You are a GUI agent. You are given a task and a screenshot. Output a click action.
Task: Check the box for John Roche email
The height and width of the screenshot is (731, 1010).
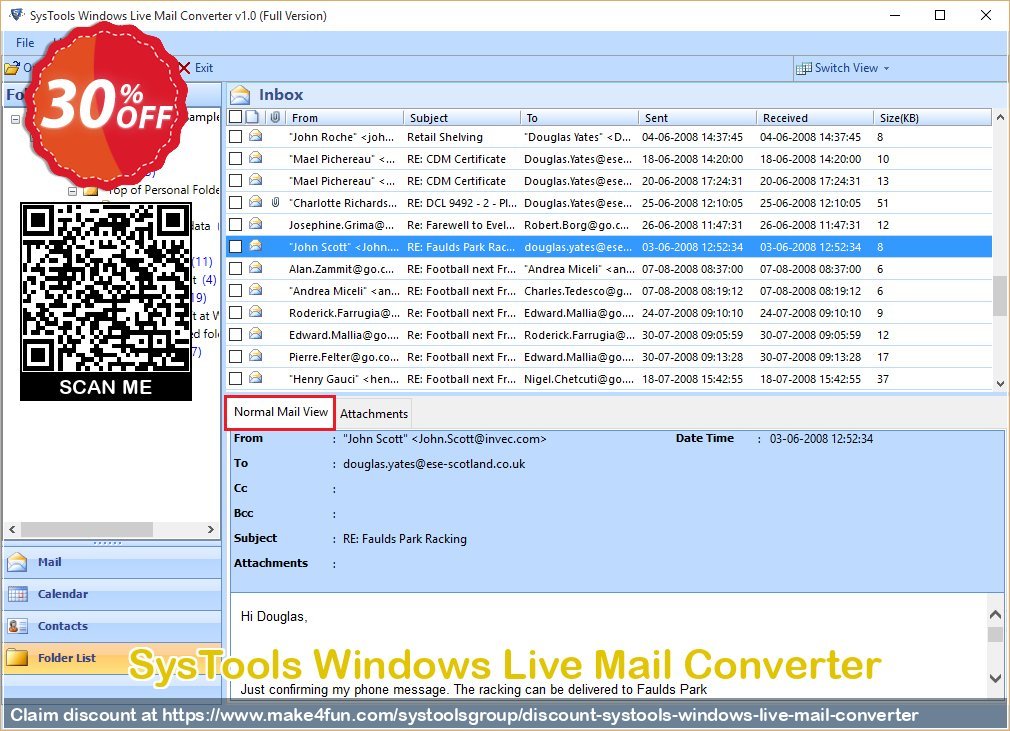pyautogui.click(x=235, y=137)
